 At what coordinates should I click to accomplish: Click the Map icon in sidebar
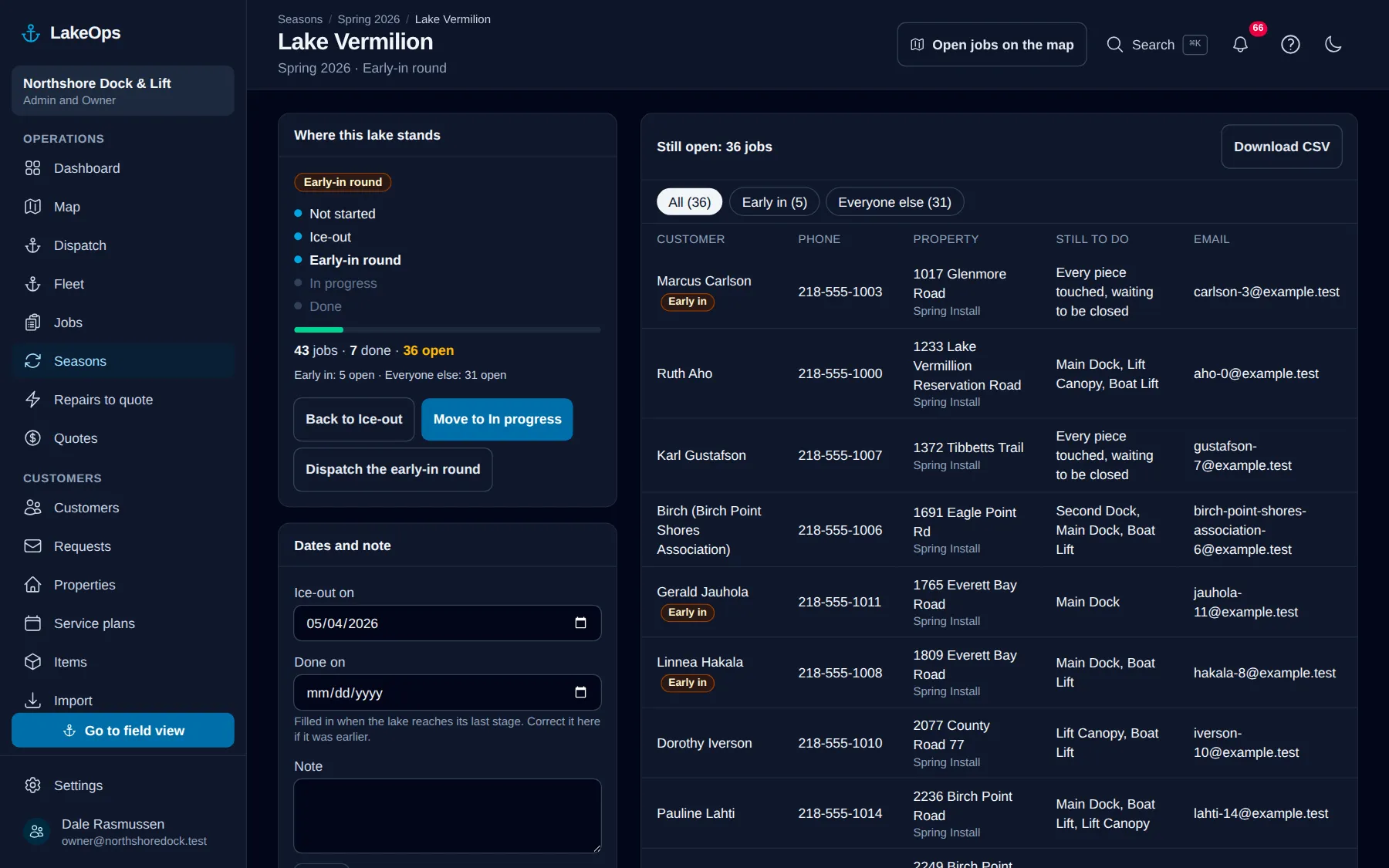tap(32, 207)
